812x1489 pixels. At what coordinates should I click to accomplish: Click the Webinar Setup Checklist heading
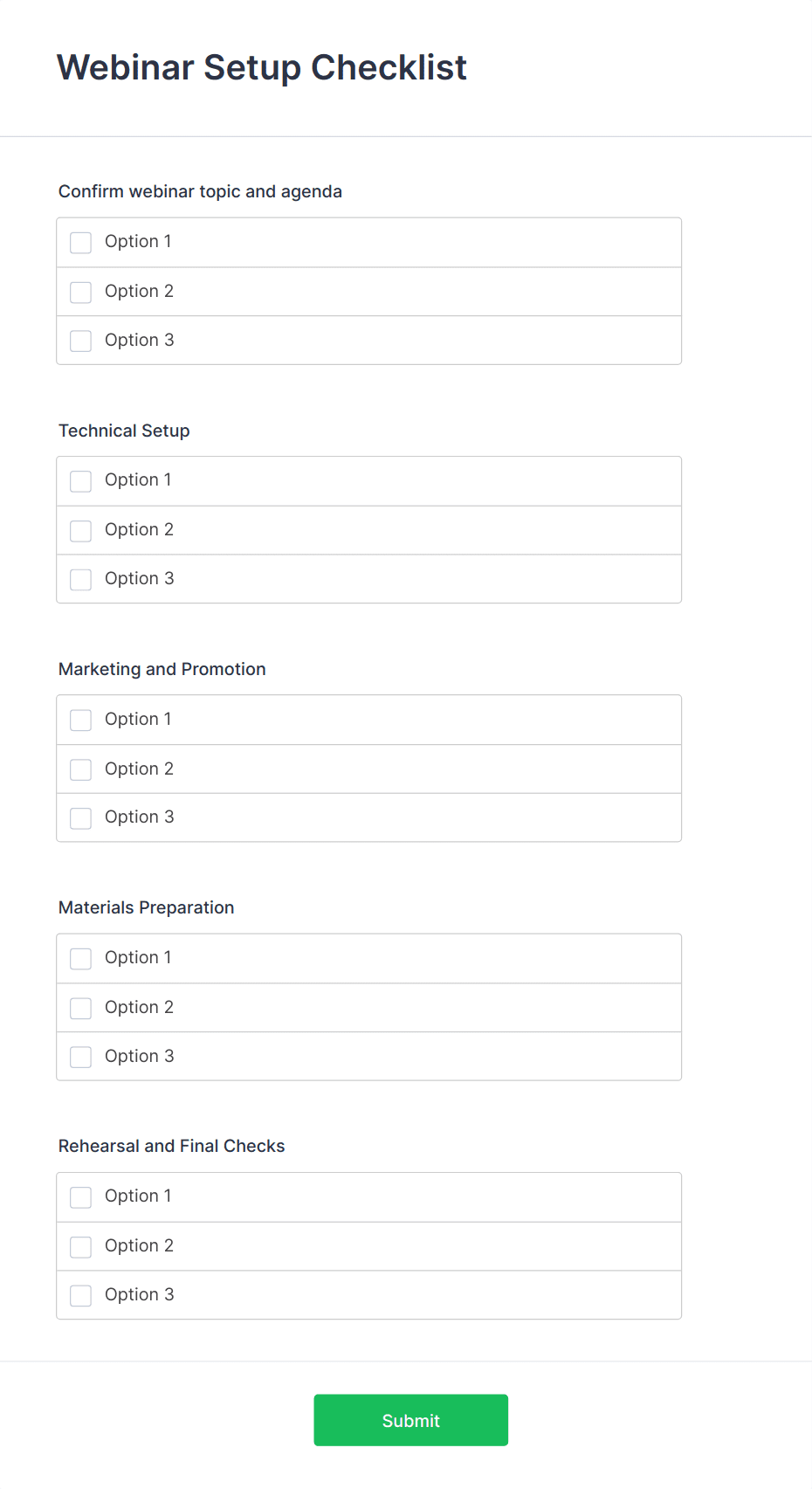click(x=262, y=67)
